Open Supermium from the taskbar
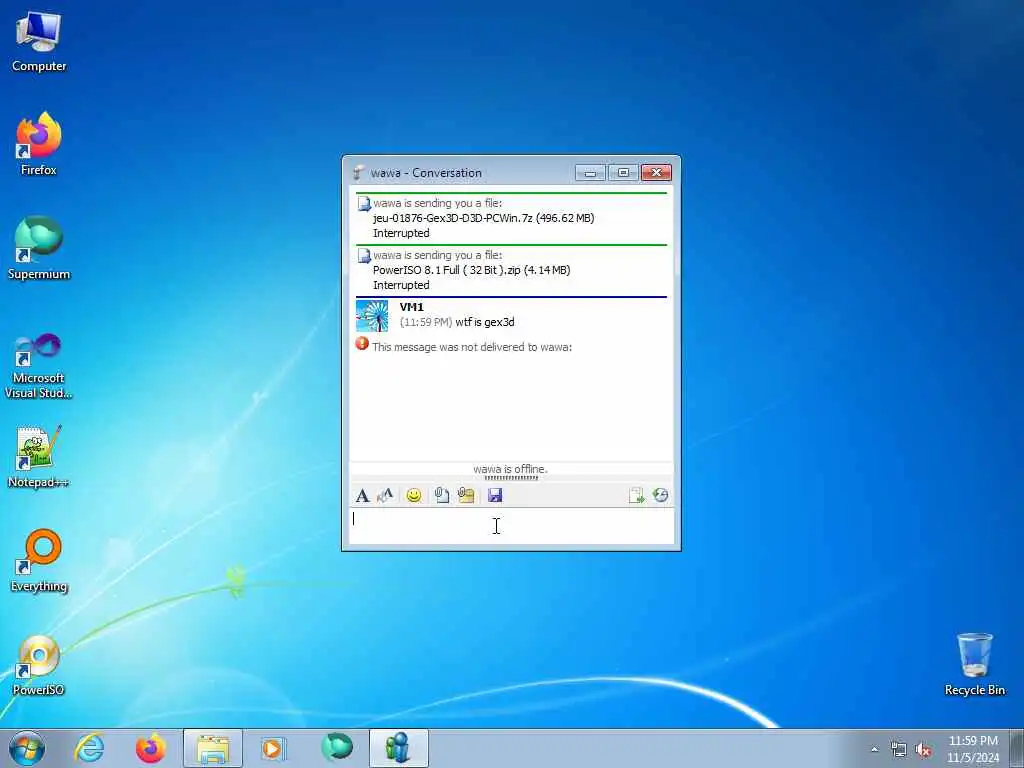1024x768 pixels. (336, 748)
